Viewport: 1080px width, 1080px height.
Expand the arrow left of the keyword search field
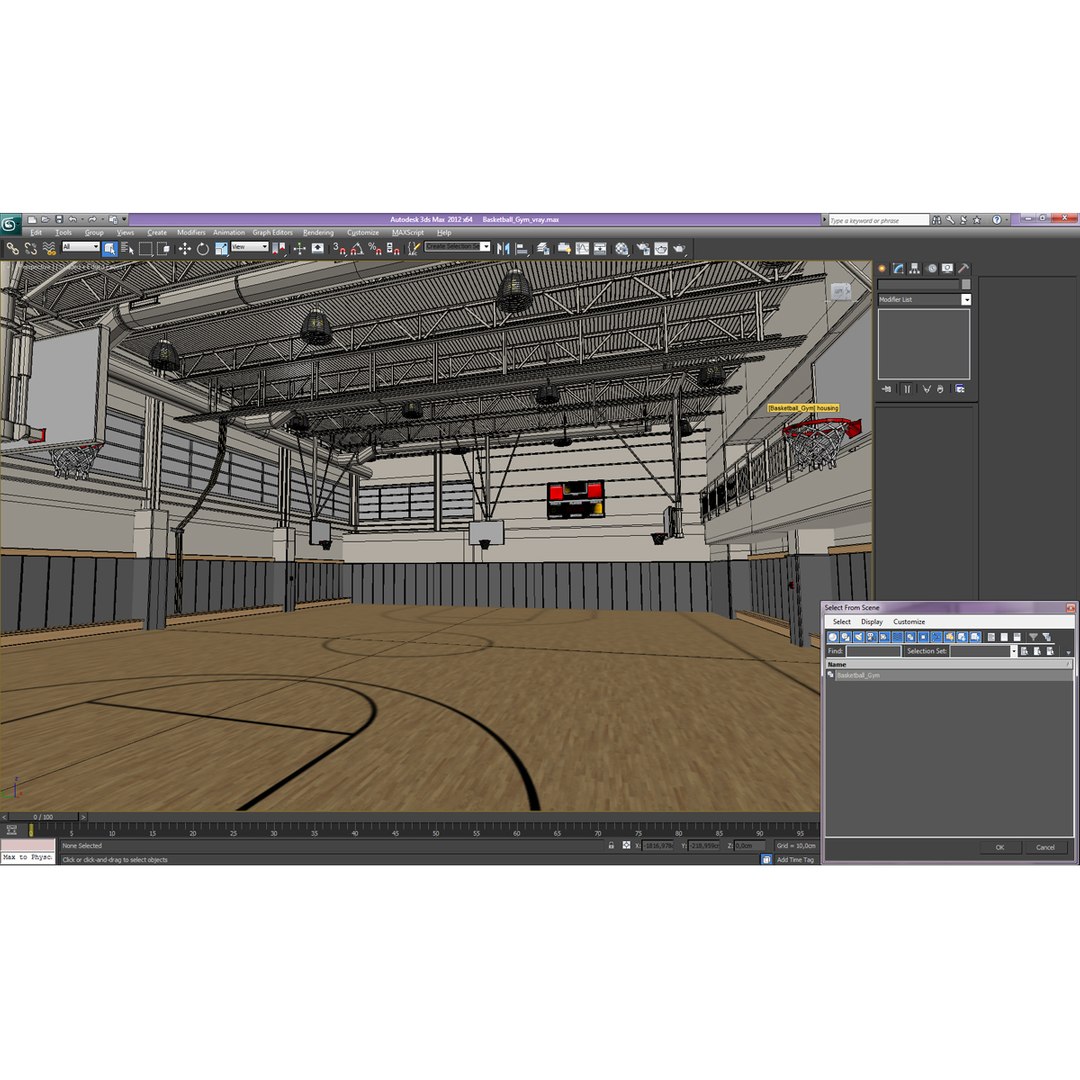(824, 220)
